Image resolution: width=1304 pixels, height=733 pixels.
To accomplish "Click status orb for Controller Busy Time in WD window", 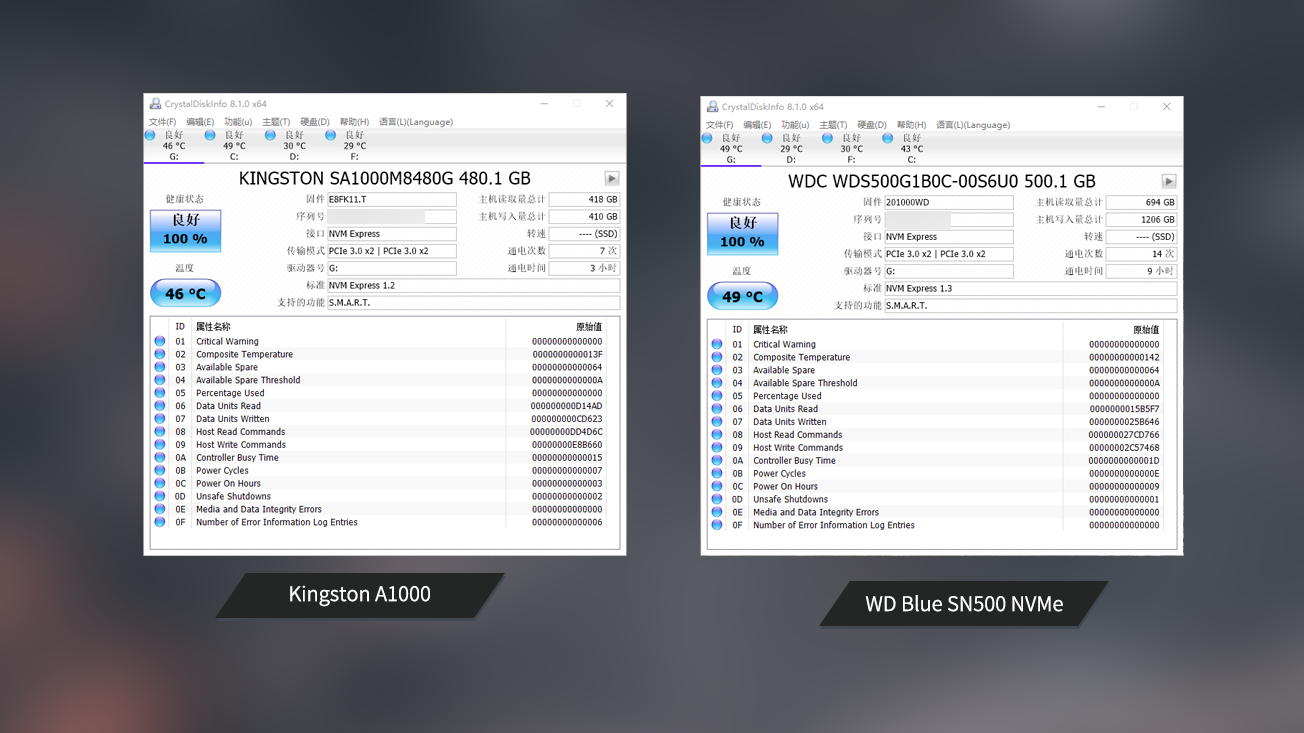I will click(x=717, y=461).
